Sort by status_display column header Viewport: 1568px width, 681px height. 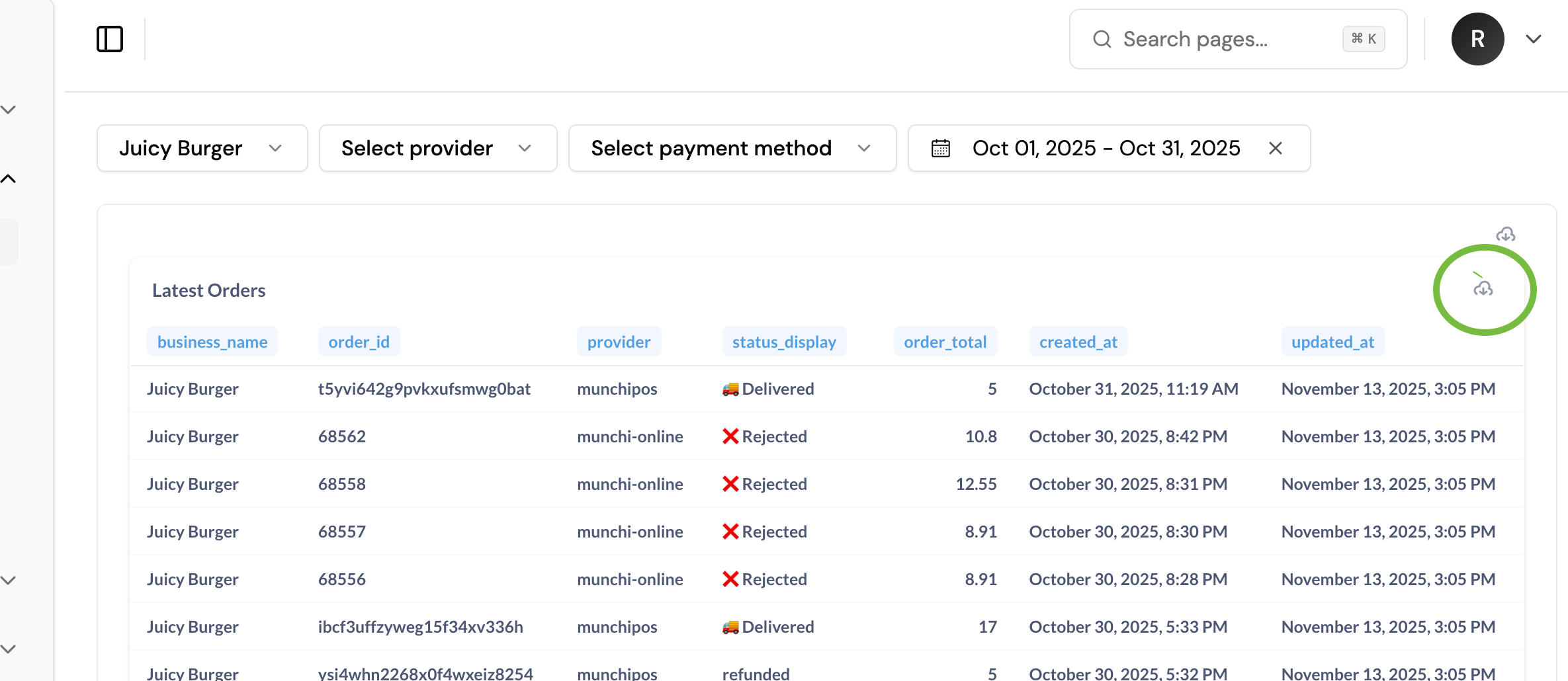784,342
